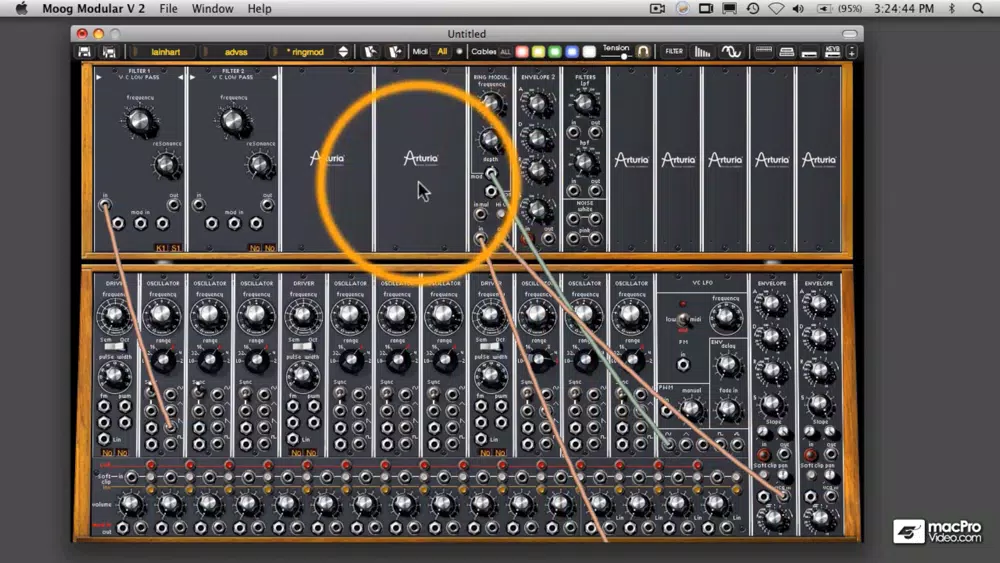This screenshot has height=563, width=1000.
Task: Select the white cable color swatch
Action: pyautogui.click(x=589, y=52)
